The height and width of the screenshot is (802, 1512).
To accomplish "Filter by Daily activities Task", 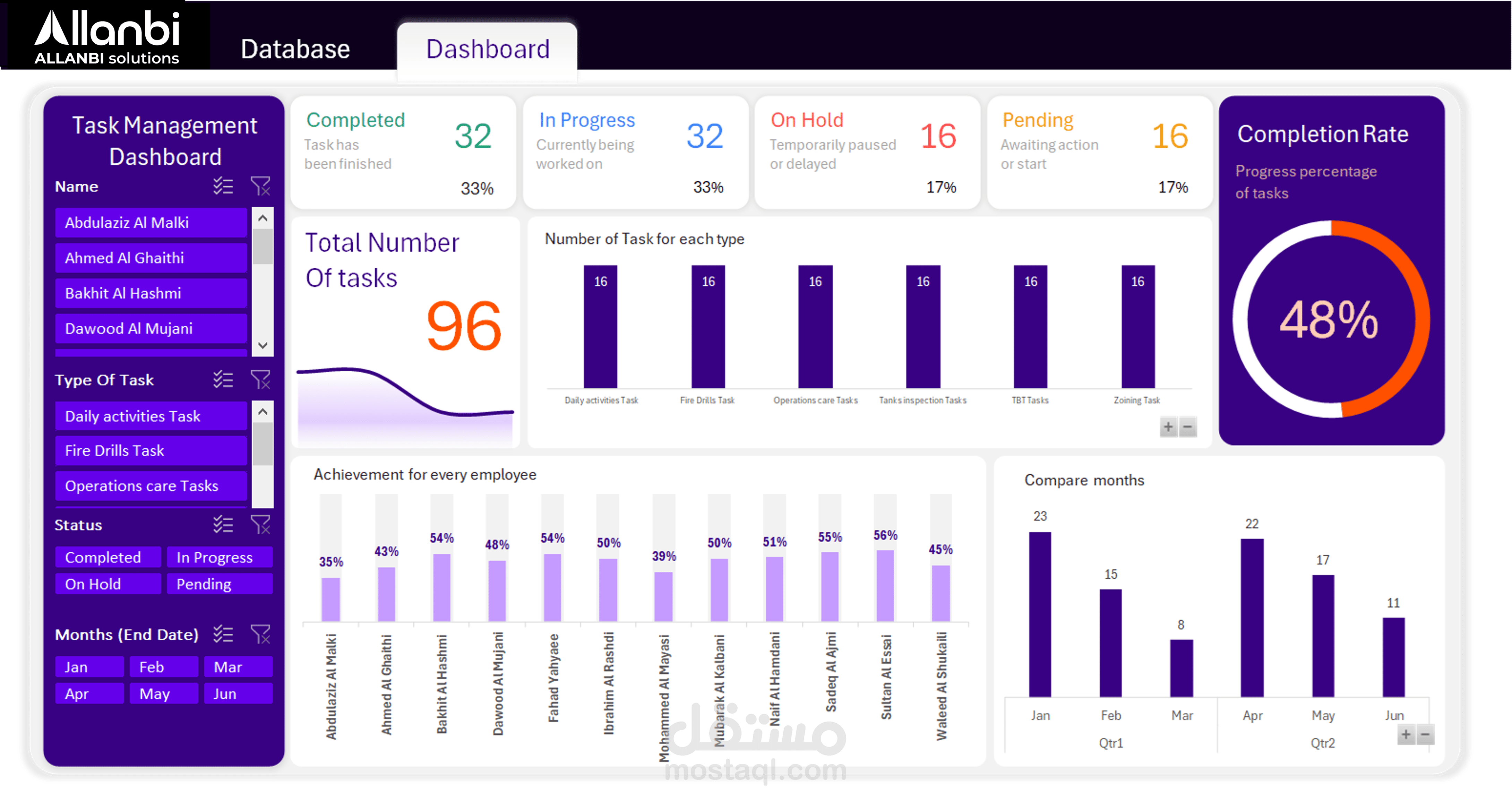I will (152, 416).
